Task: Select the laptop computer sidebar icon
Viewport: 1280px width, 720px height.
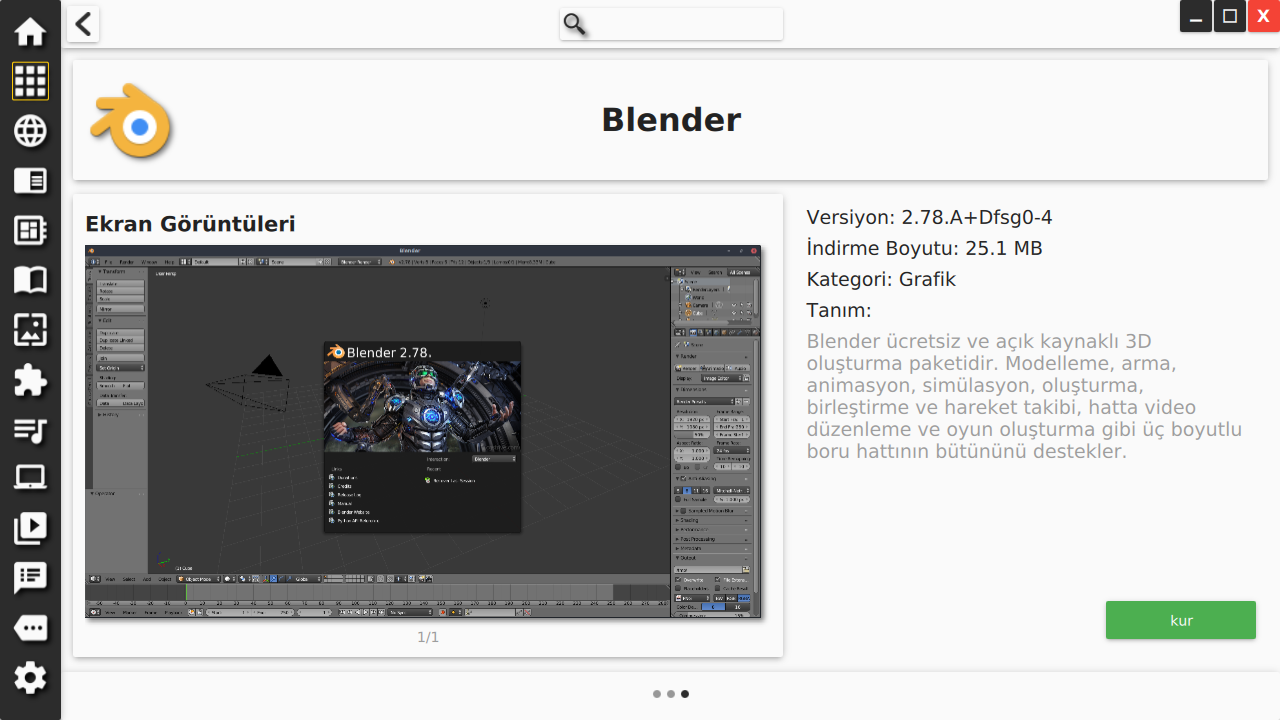Action: 30,478
